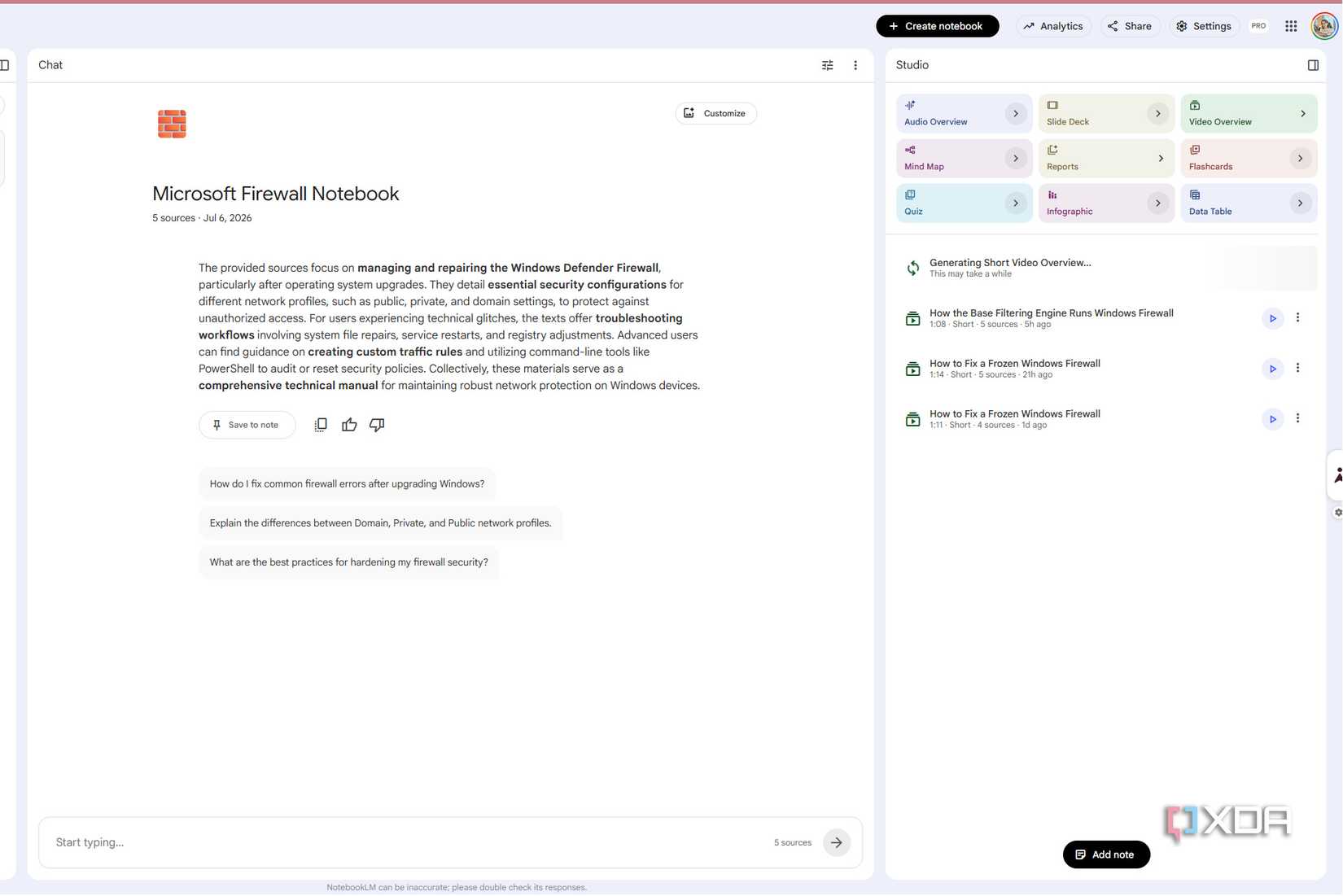
Task: Open menu for Base Filtering Engine video
Action: pos(1297,318)
